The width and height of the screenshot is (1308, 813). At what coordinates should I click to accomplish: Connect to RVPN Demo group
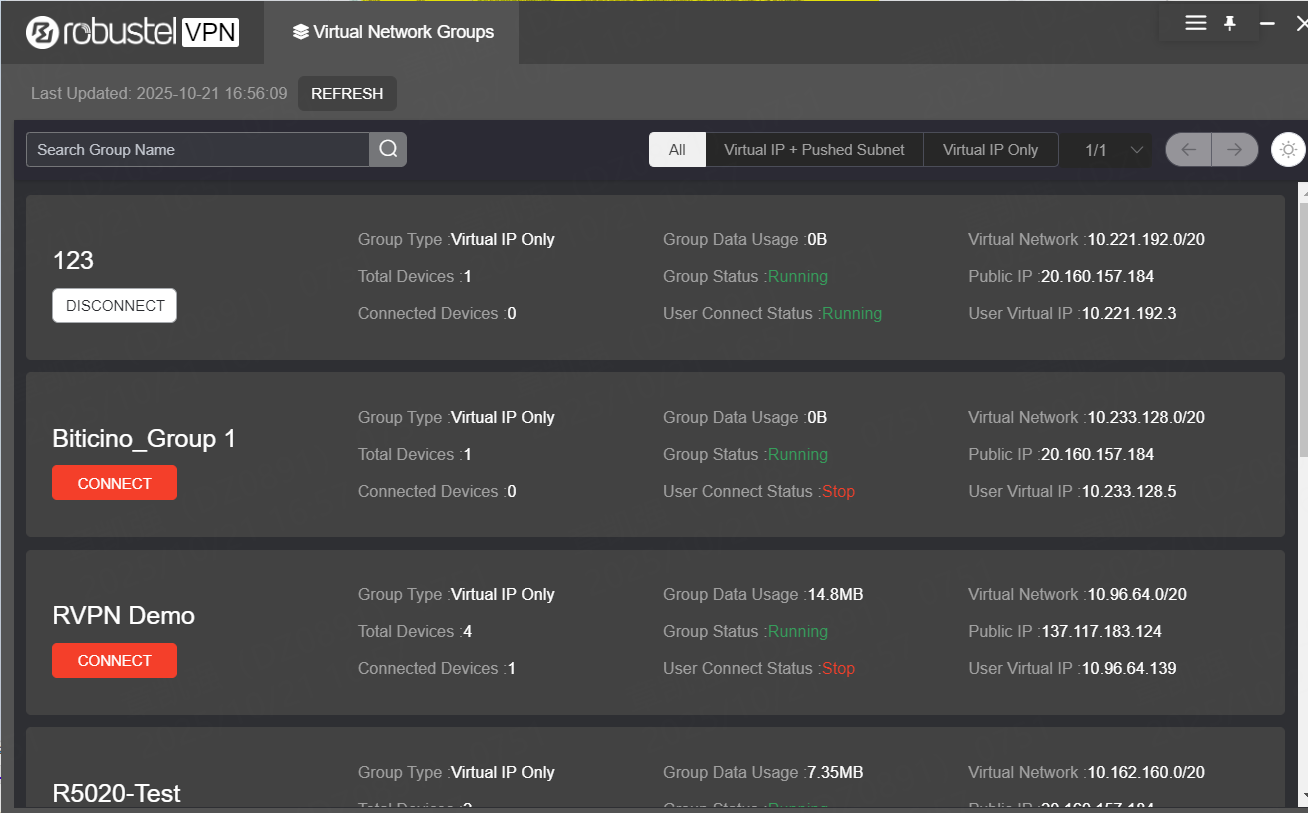point(115,661)
